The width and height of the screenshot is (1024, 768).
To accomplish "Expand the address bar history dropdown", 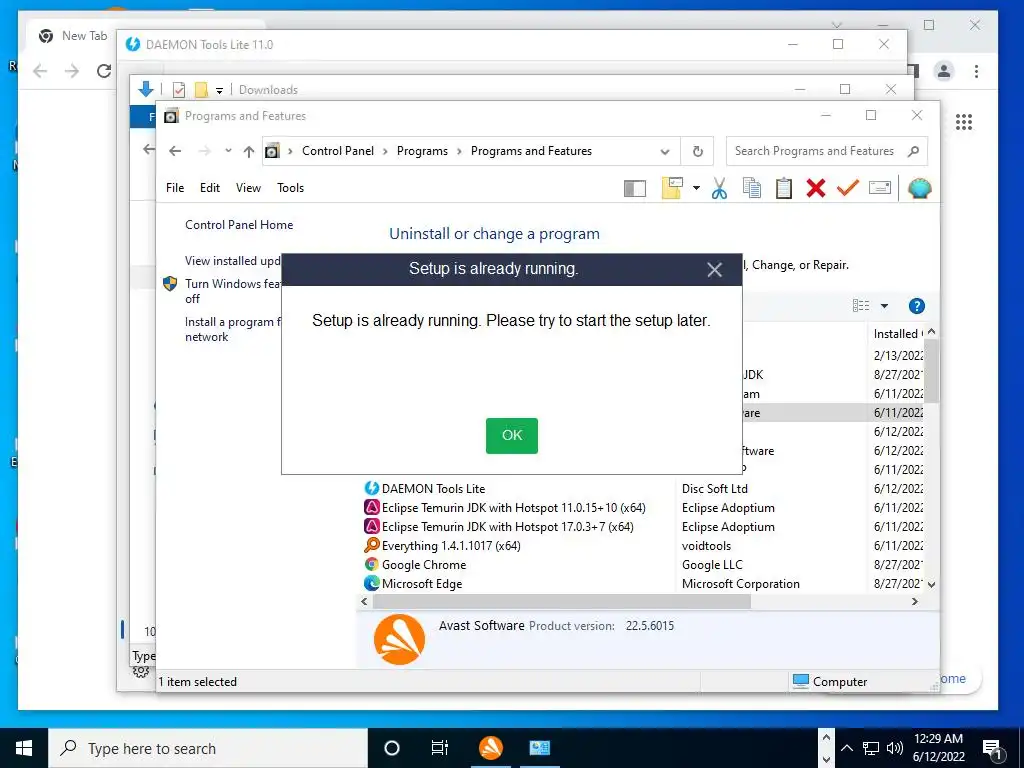I will pos(665,152).
